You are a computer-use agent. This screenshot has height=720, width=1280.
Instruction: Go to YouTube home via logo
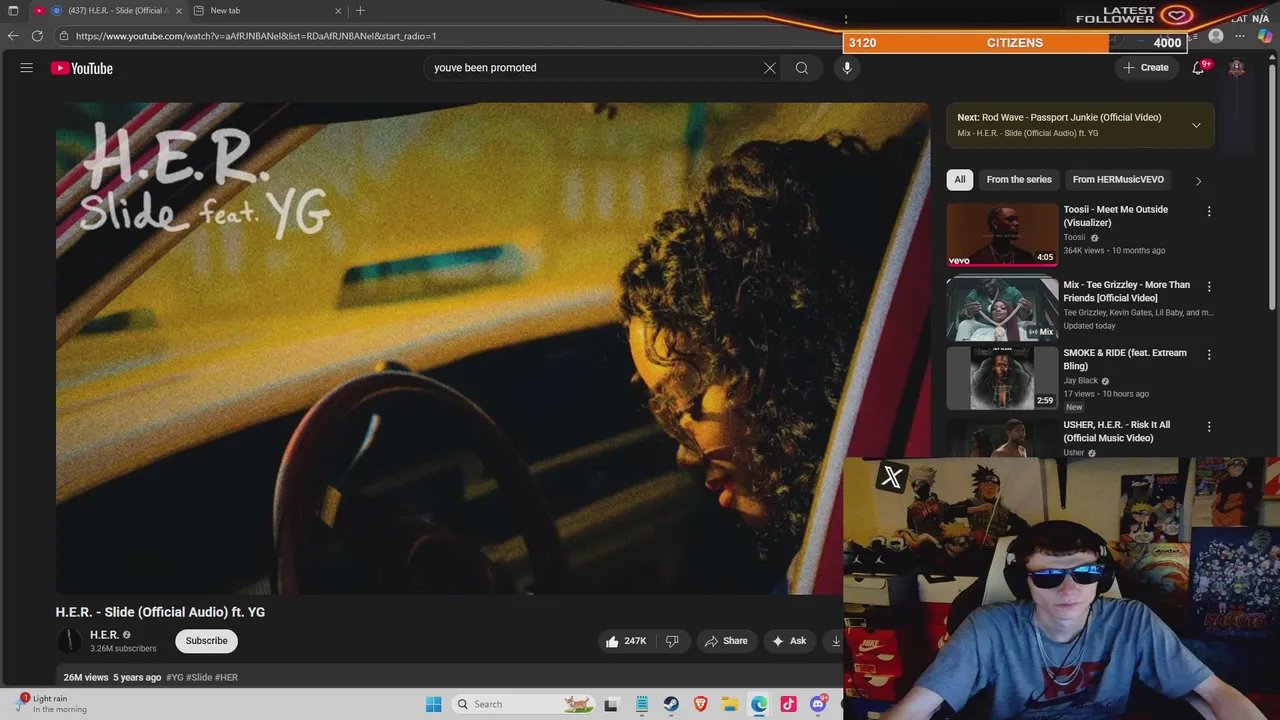coord(82,68)
